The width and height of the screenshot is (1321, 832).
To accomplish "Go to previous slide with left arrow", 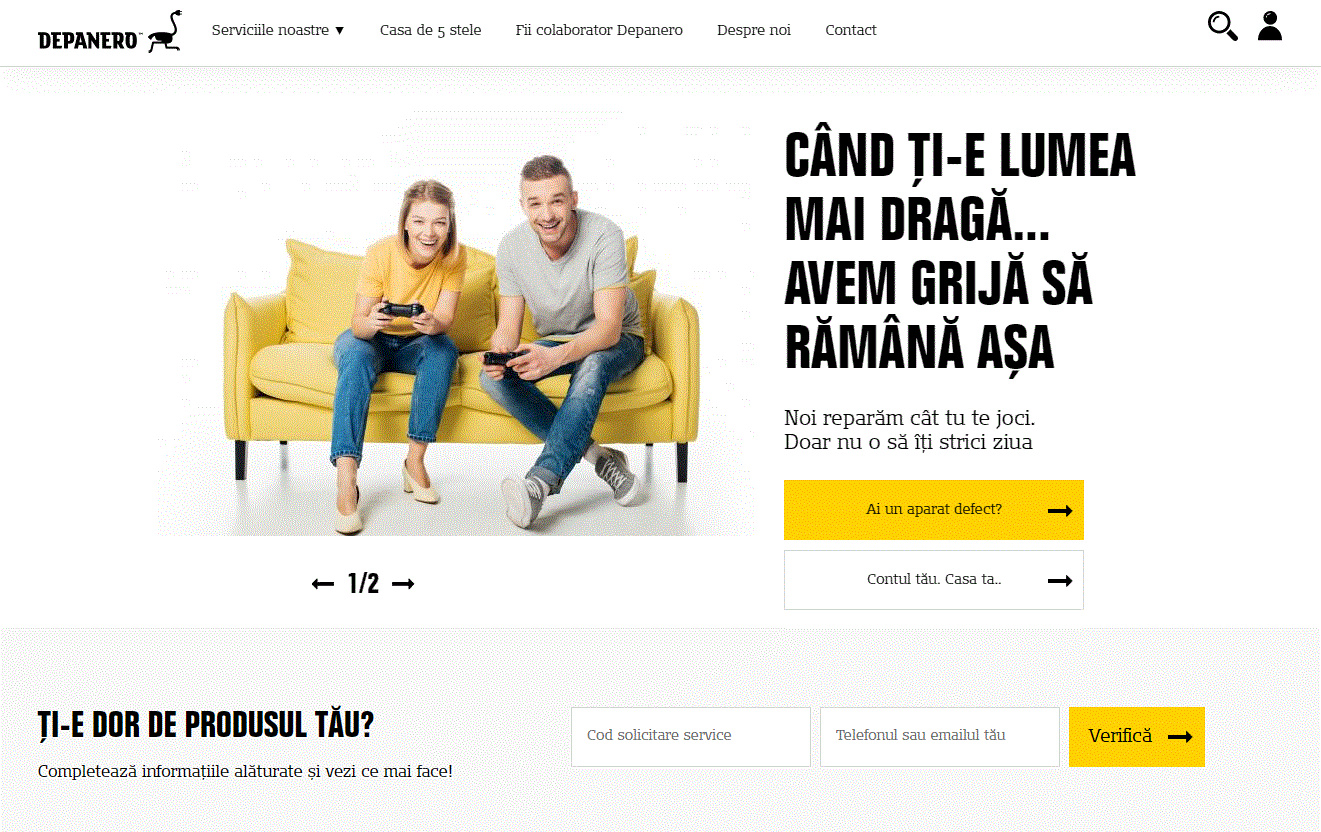I will coord(323,584).
